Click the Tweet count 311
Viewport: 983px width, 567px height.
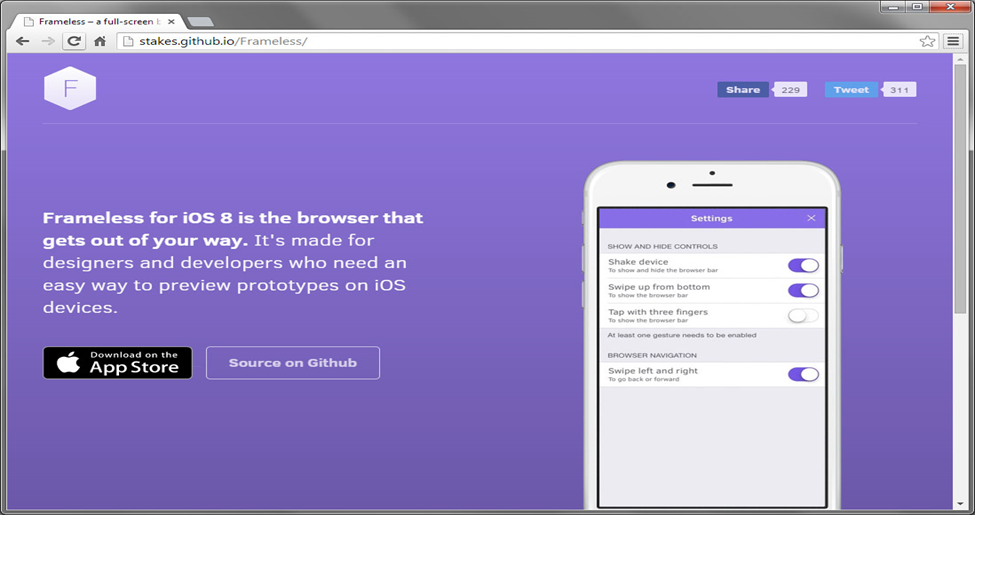point(899,90)
